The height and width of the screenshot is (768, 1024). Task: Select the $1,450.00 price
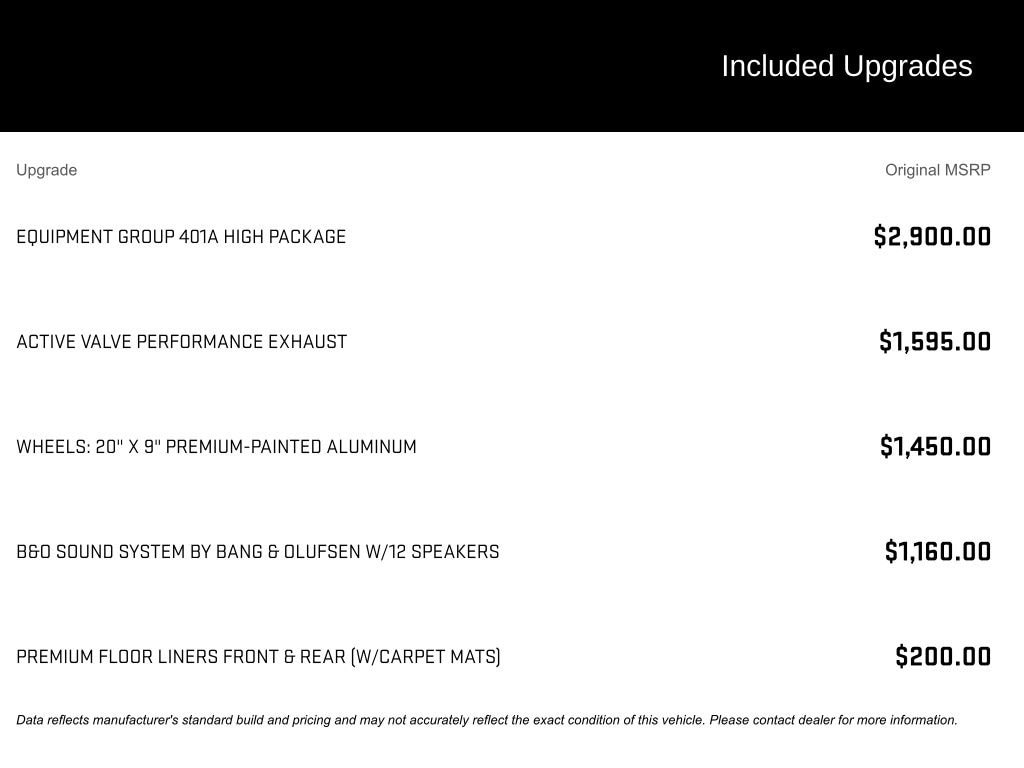935,447
